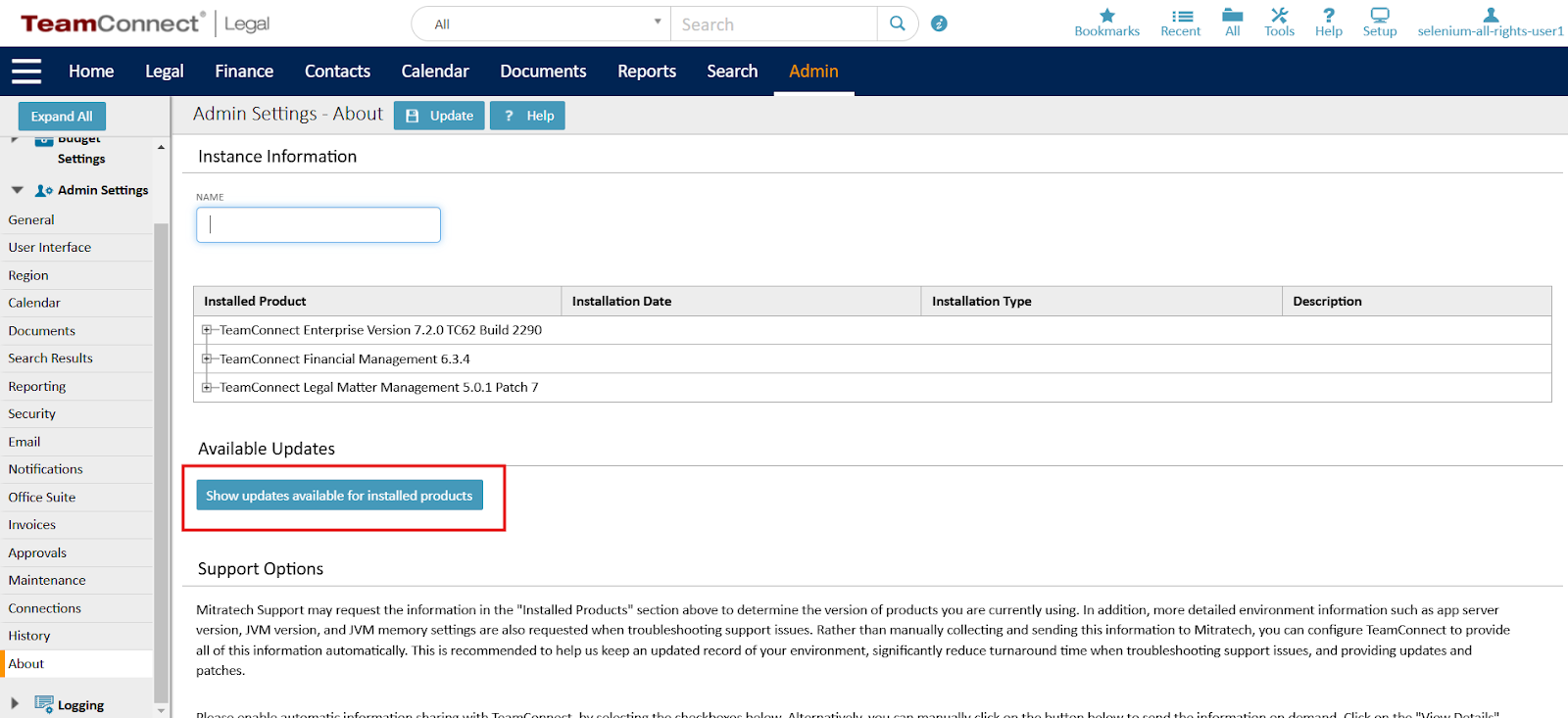Screen dimensions: 1568x718
Task: Select Security in sidebar
Action: click(76, 414)
